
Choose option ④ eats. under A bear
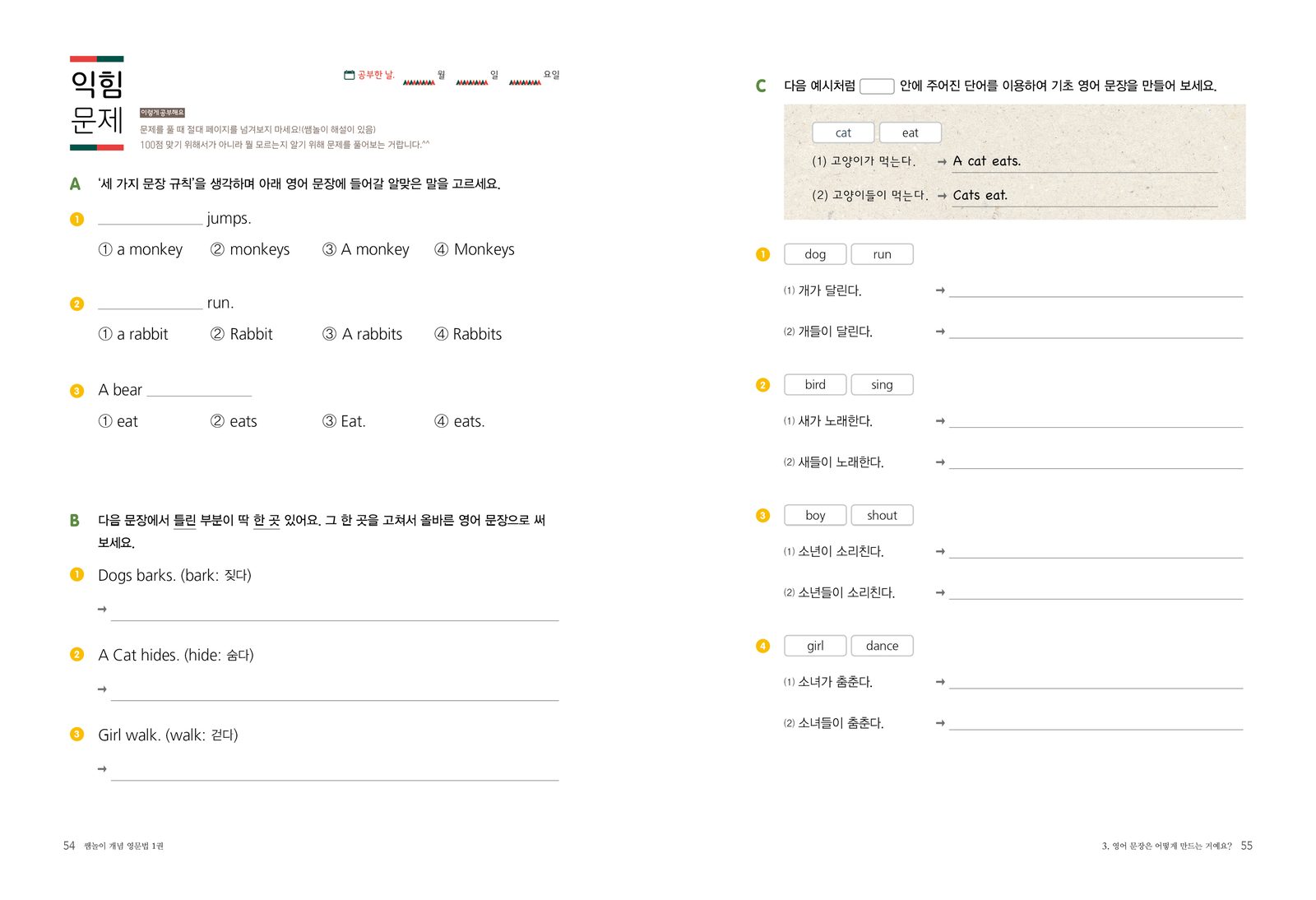pos(460,421)
